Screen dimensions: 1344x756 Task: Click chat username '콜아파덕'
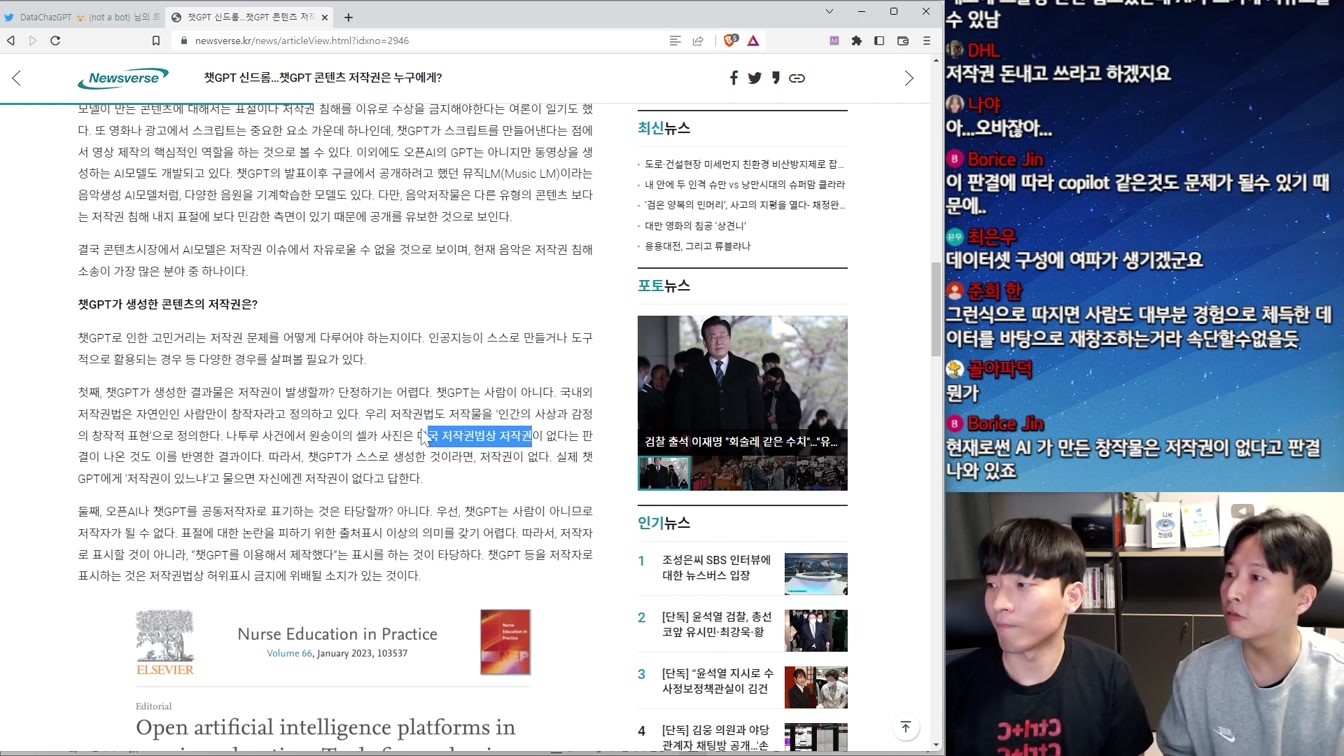click(999, 369)
